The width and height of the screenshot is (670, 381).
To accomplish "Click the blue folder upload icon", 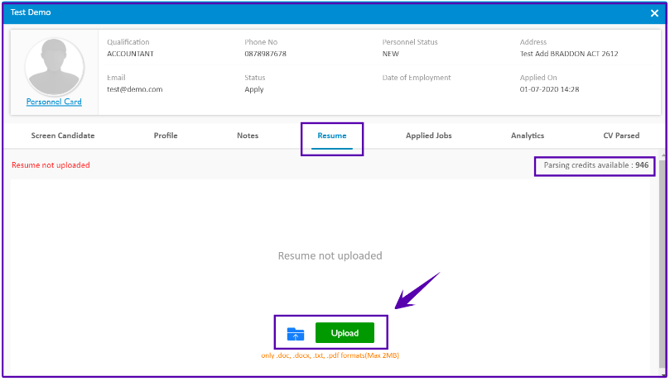I will click(295, 334).
